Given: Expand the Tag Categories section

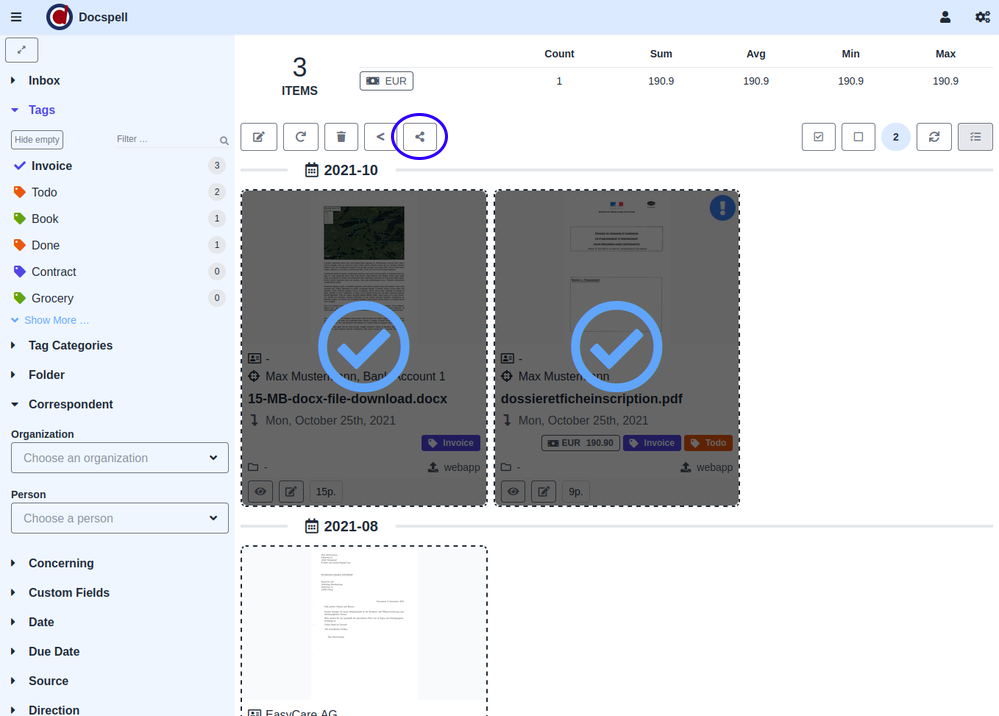Looking at the screenshot, I should coord(70,346).
